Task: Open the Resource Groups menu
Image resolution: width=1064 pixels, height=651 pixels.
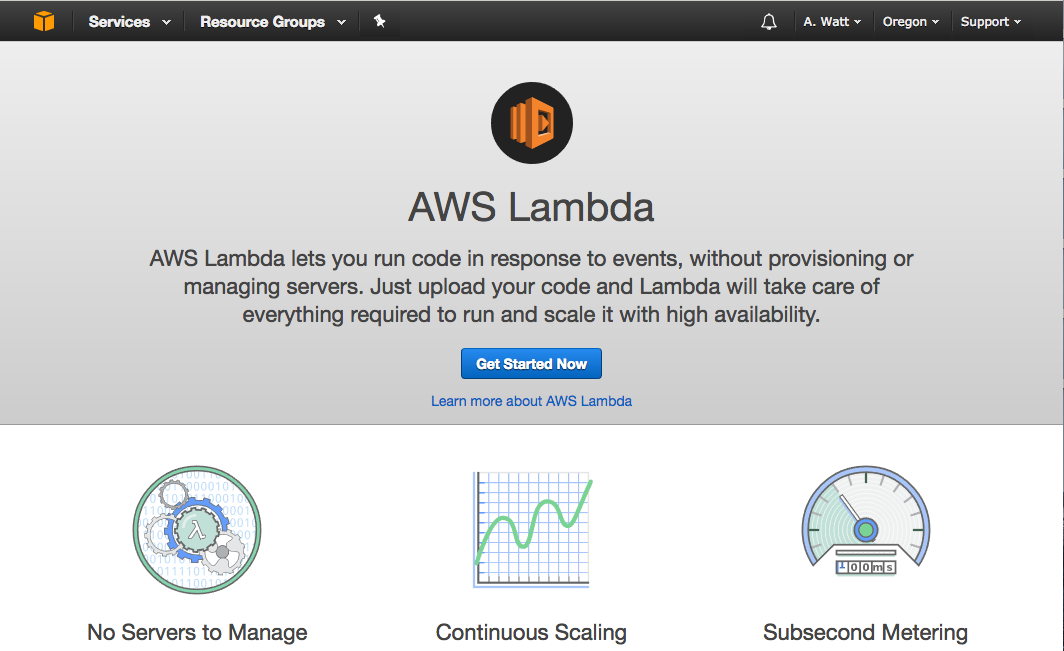Action: [x=262, y=21]
